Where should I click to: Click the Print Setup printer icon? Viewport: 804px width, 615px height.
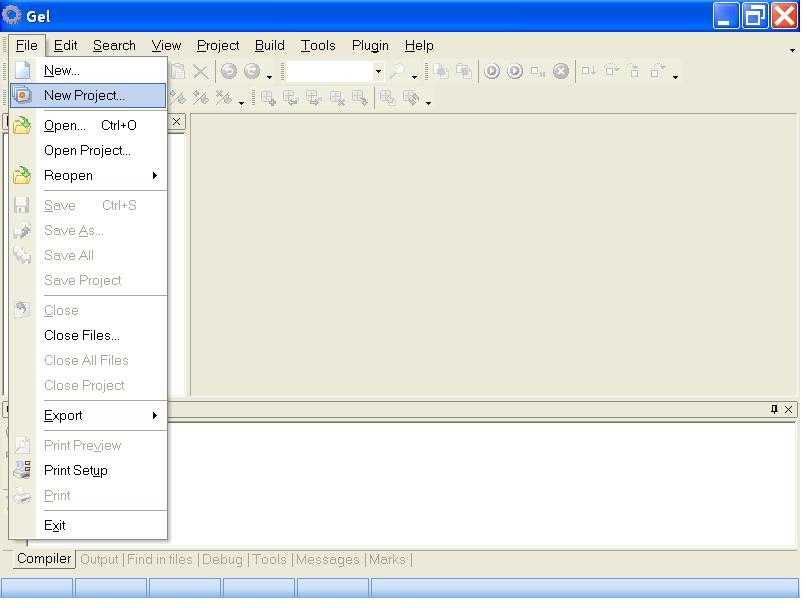22,471
